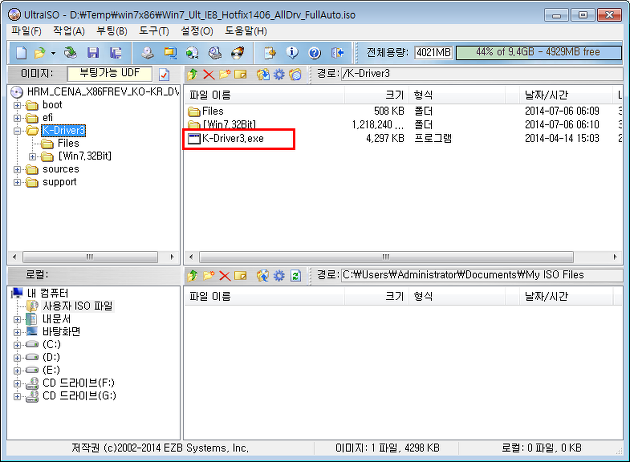Click the blue gear icon in the image pane toolbar
Image resolution: width=630 pixels, height=462 pixels.
(279, 74)
